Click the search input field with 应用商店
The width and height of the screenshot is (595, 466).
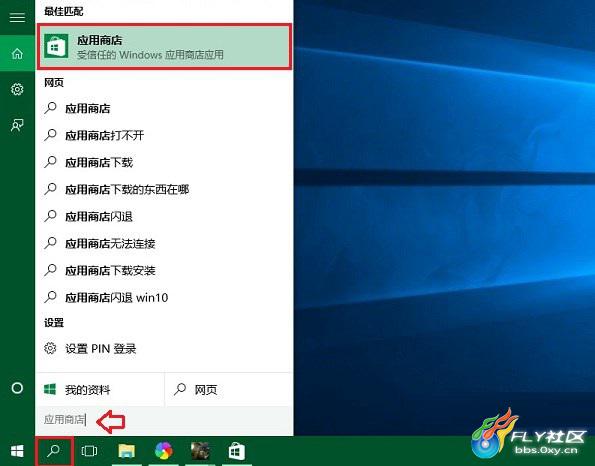coord(164,420)
